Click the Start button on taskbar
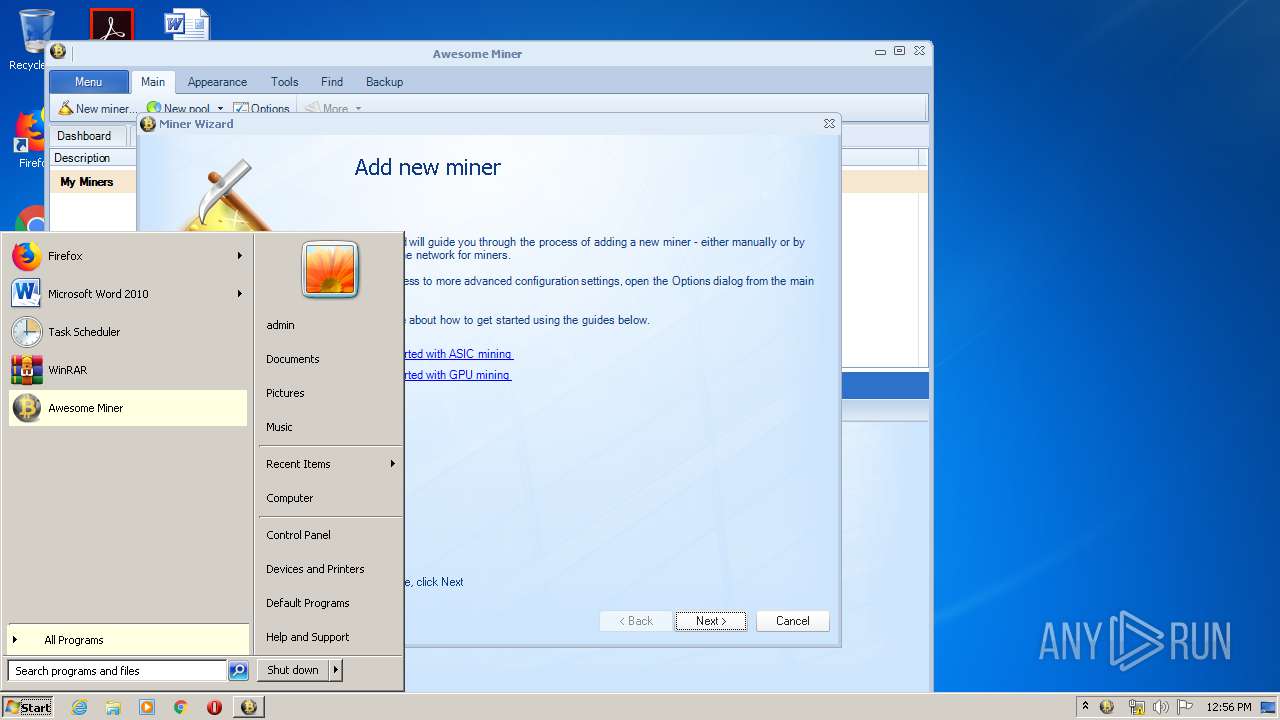The height and width of the screenshot is (720, 1280). click(28, 707)
